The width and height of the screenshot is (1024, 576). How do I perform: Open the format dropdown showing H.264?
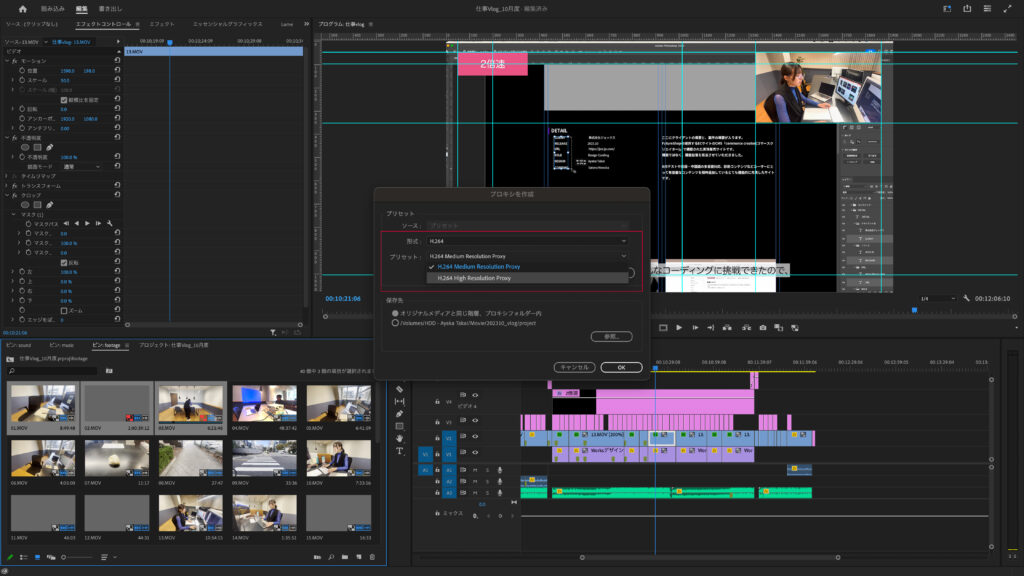[528, 241]
